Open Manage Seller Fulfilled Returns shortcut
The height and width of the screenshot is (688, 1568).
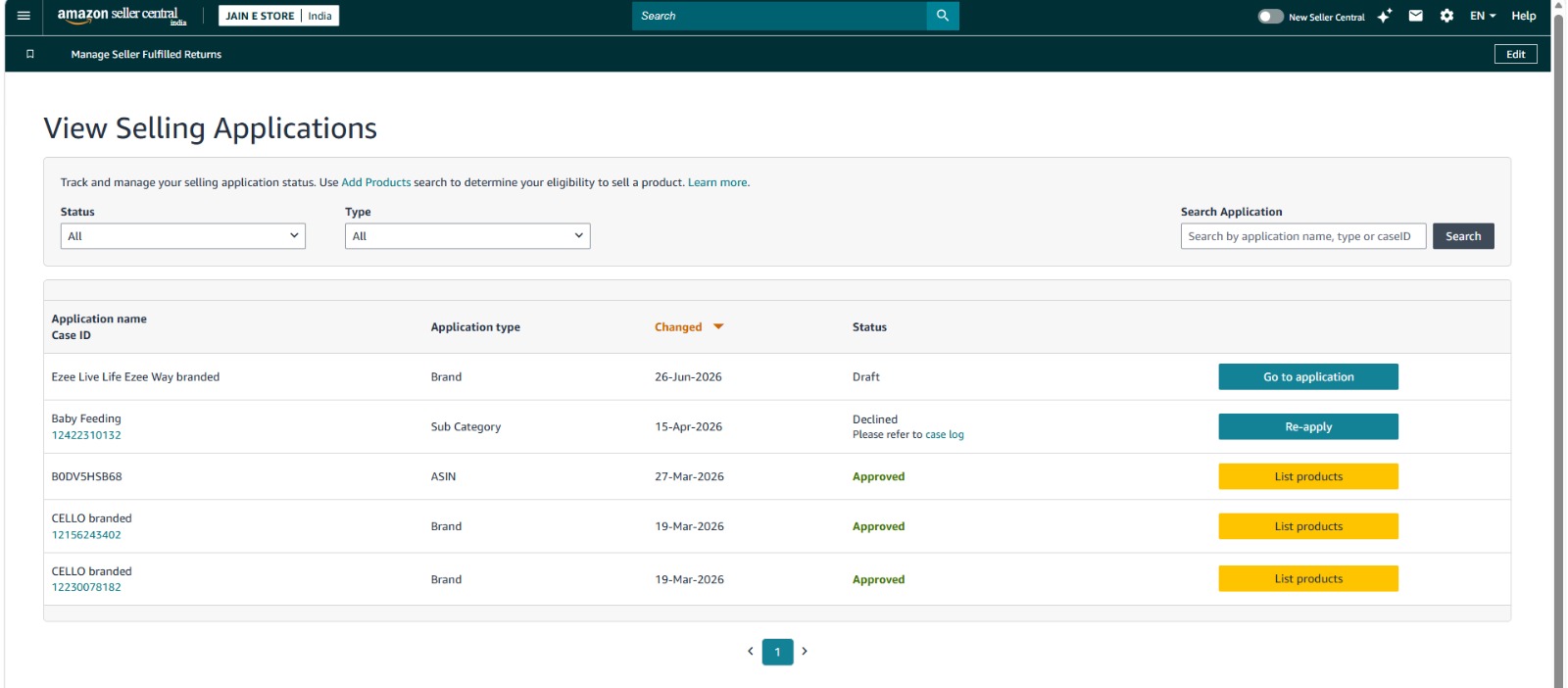[146, 54]
